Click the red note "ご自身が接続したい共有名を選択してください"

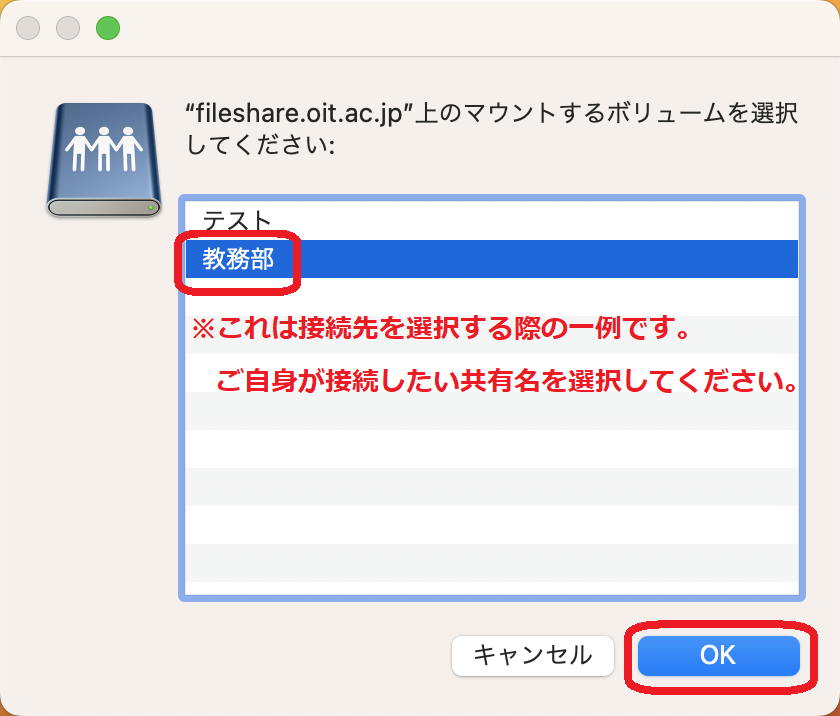(507, 381)
